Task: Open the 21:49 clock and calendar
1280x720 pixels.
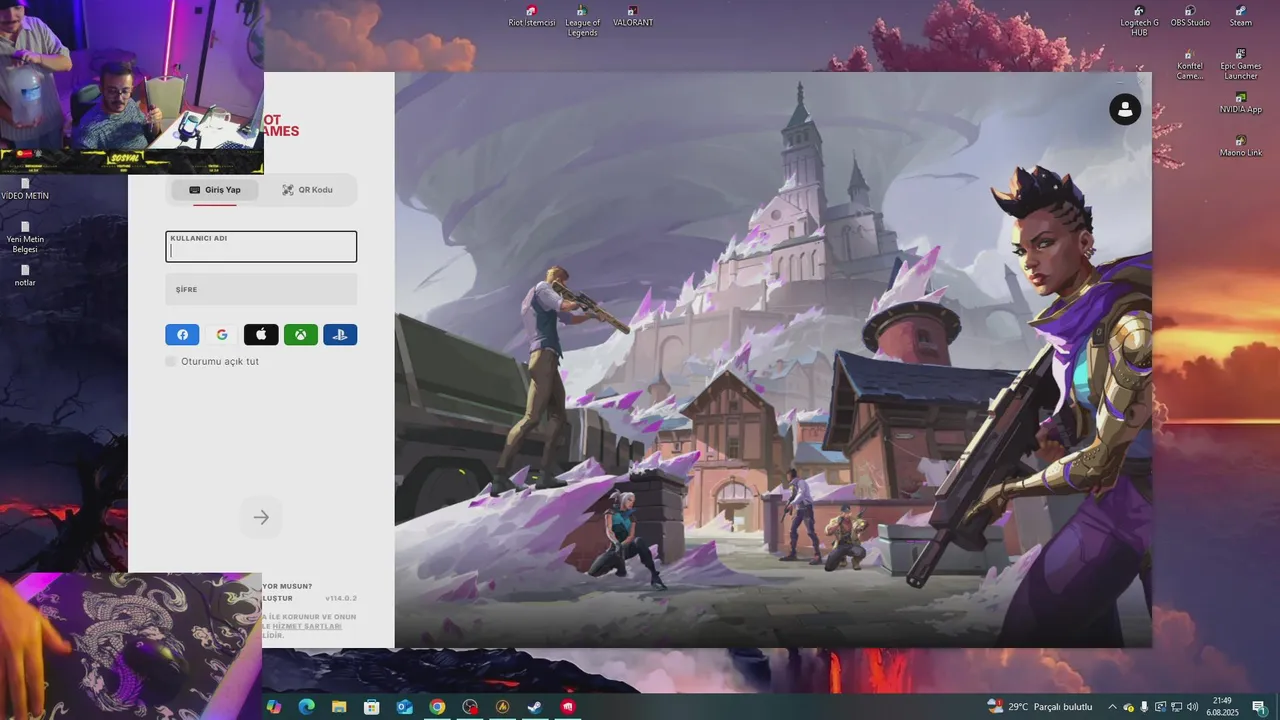Action: 1222,707
